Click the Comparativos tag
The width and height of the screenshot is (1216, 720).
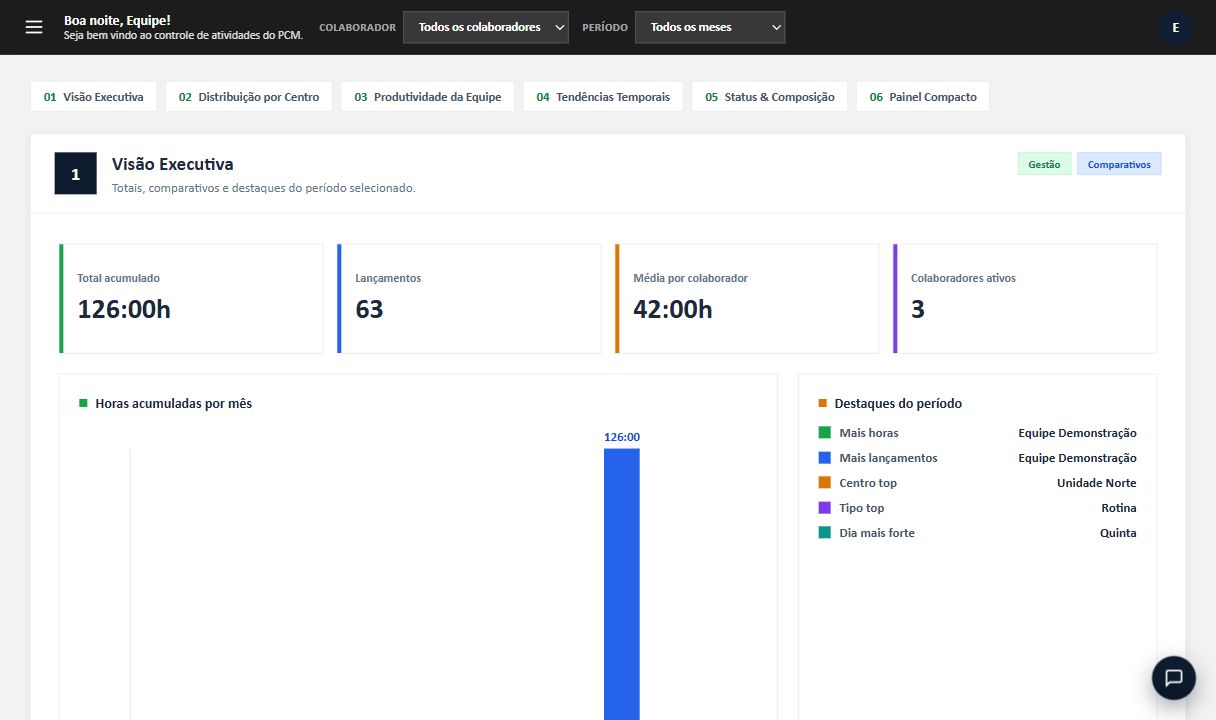tap(1119, 164)
